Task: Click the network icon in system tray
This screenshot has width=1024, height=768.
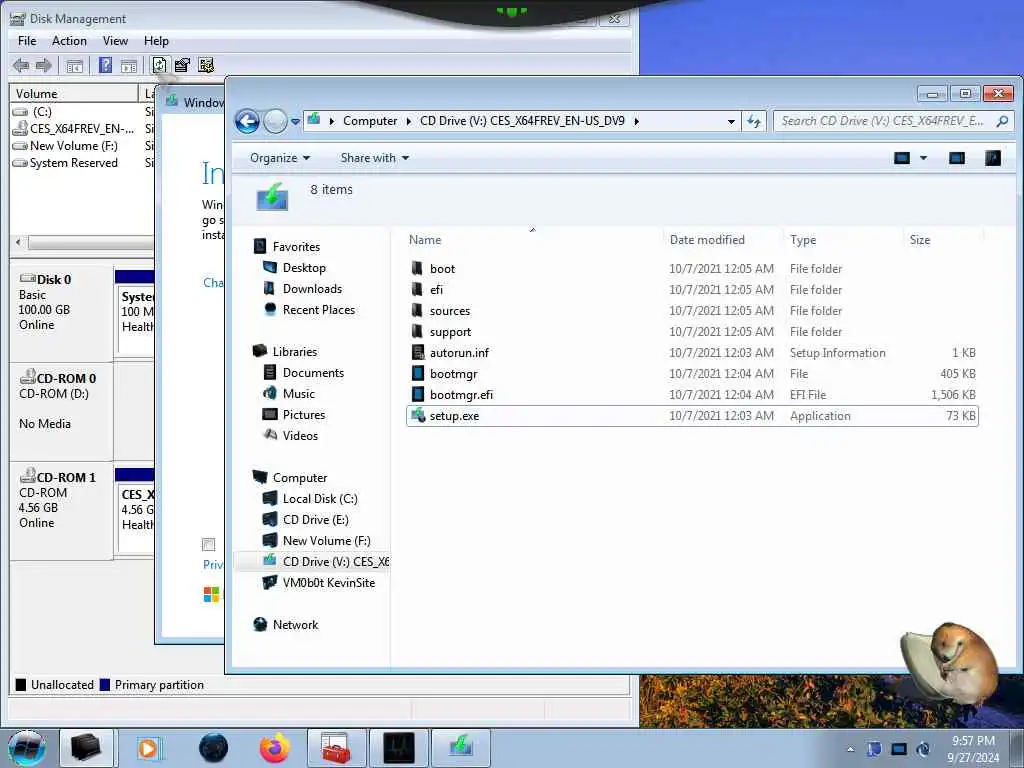Action: 899,749
